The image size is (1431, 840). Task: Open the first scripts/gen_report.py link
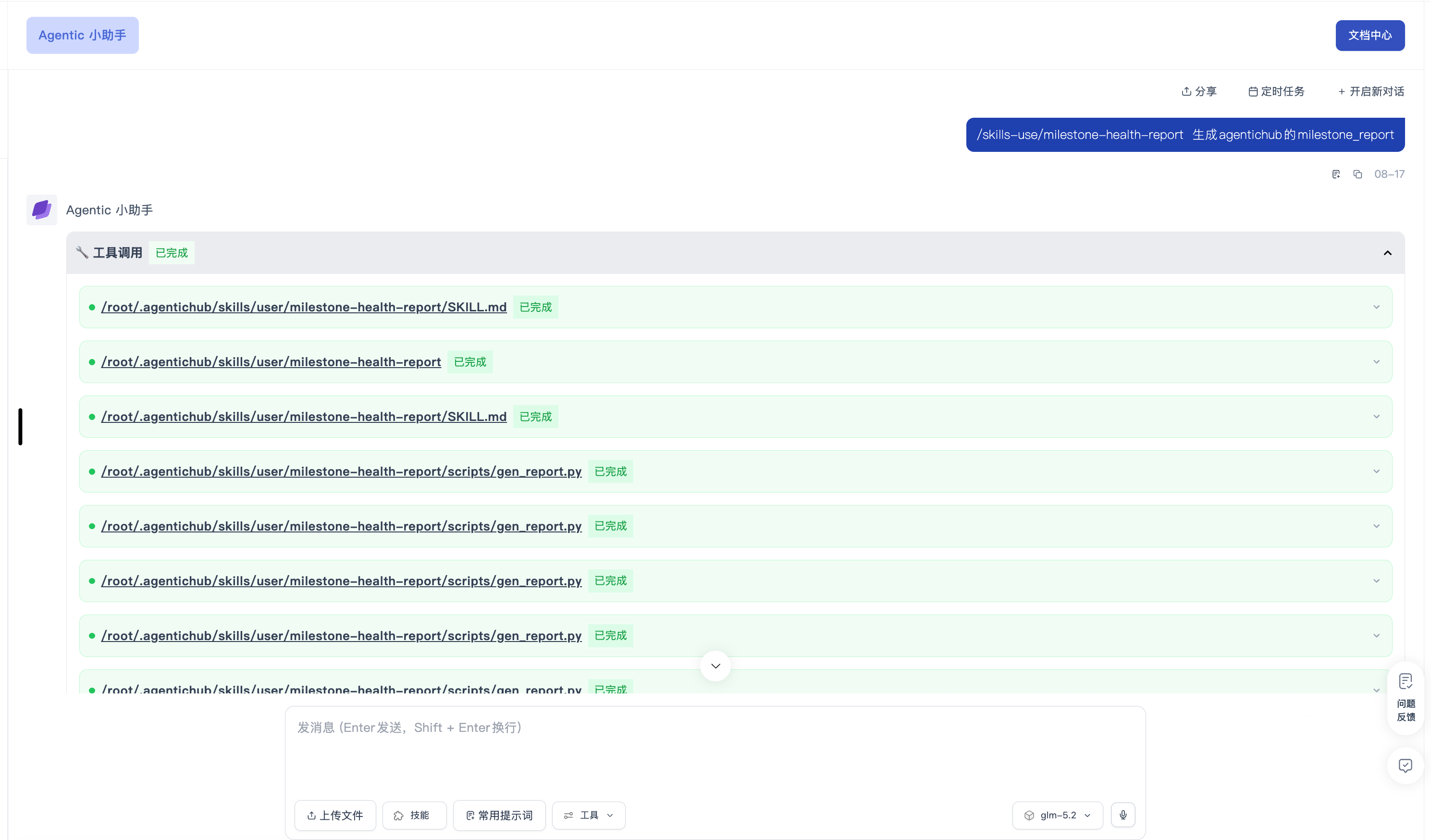click(x=341, y=471)
